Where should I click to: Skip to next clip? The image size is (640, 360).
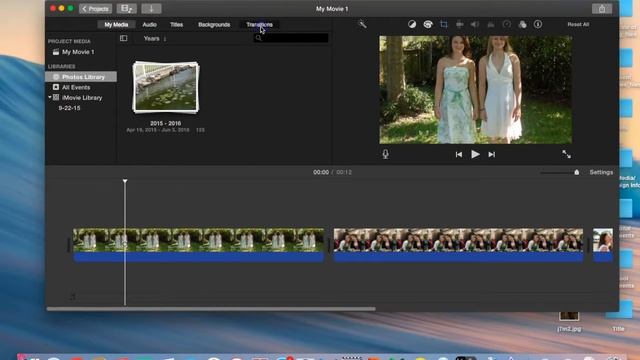(x=491, y=155)
